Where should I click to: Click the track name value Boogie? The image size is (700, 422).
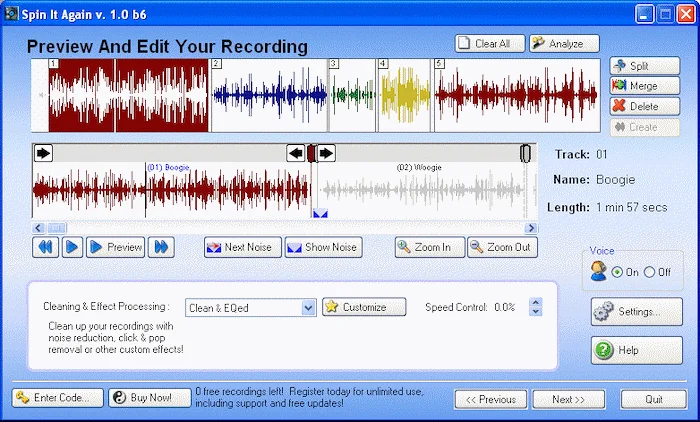coord(616,180)
